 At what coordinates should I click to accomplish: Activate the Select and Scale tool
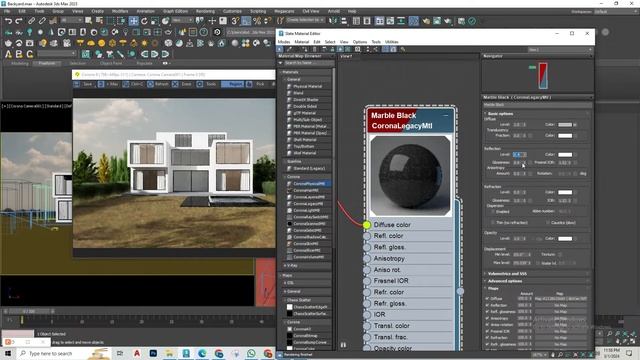[155, 20]
